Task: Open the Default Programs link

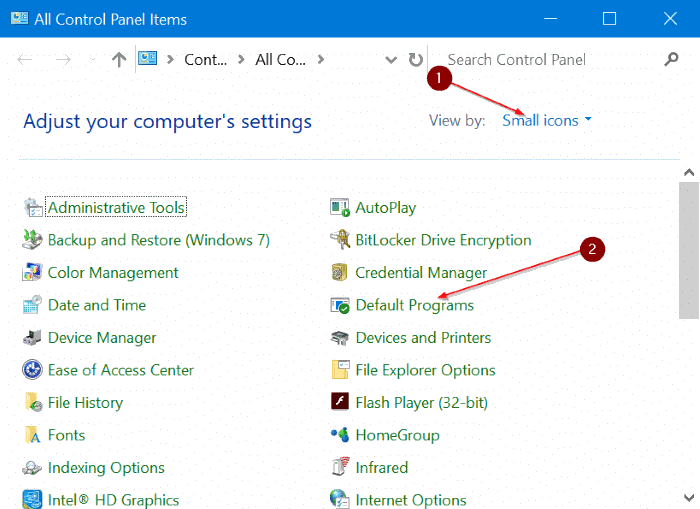Action: pyautogui.click(x=414, y=305)
